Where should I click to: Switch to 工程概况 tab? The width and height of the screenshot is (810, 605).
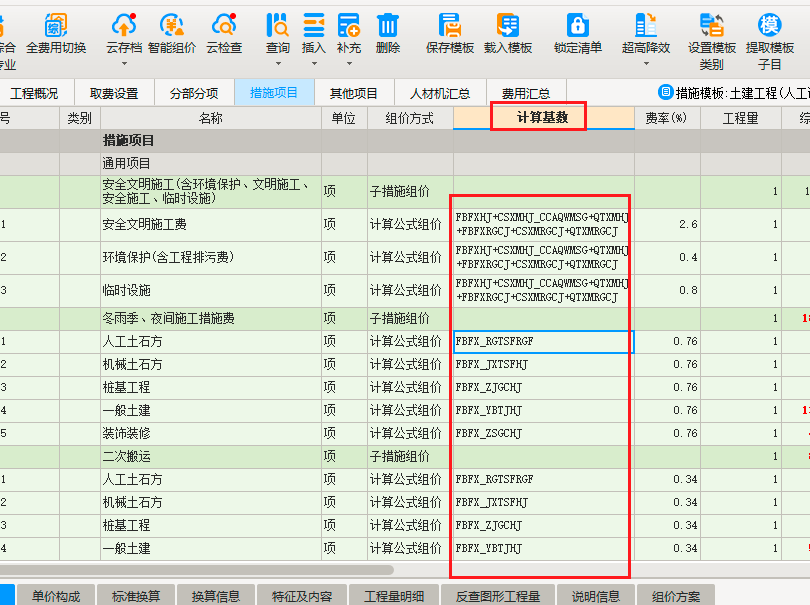click(x=34, y=93)
